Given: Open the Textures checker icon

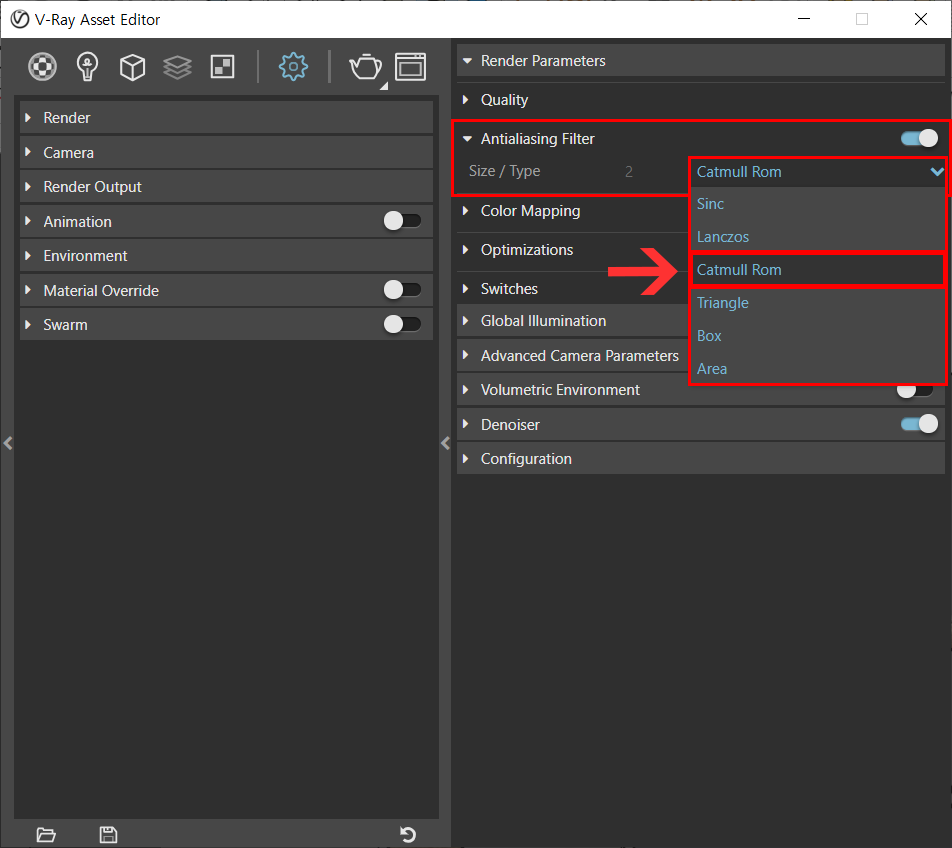Looking at the screenshot, I should click(222, 67).
